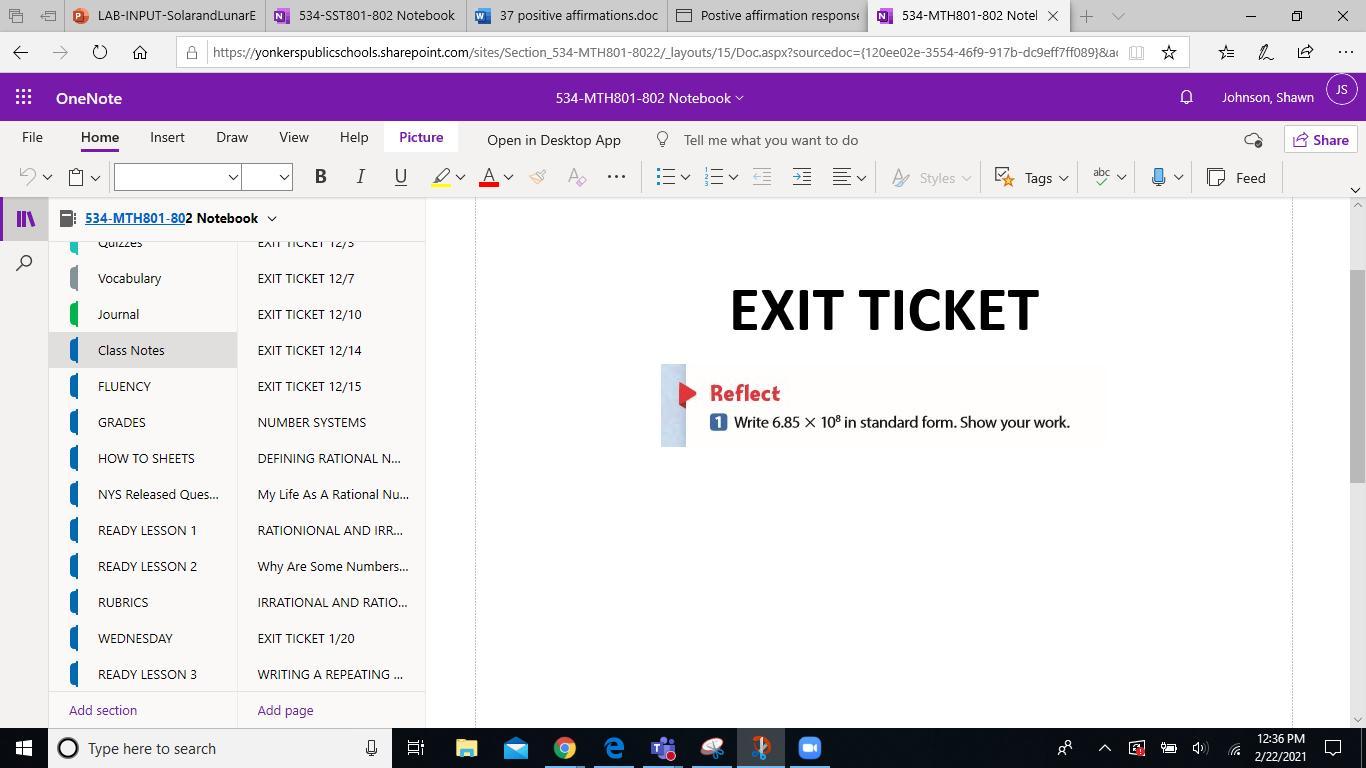This screenshot has height=768, width=1366.
Task: Open Zoom from the taskbar
Action: click(810, 748)
